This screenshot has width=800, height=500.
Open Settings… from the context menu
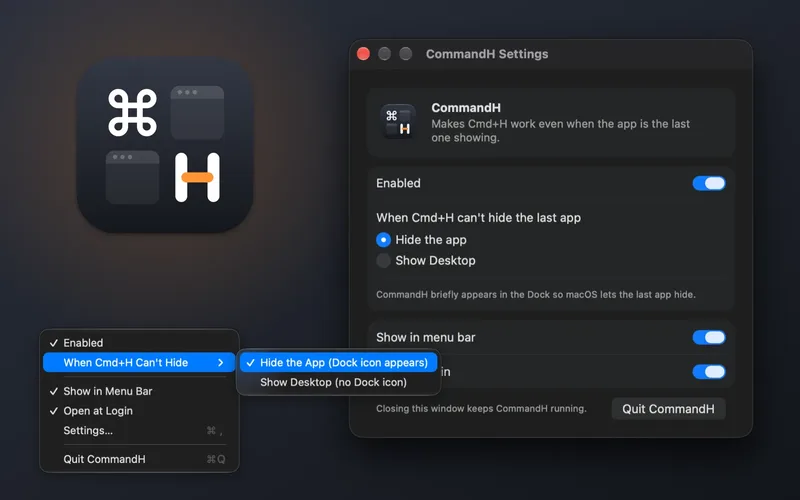pos(139,431)
